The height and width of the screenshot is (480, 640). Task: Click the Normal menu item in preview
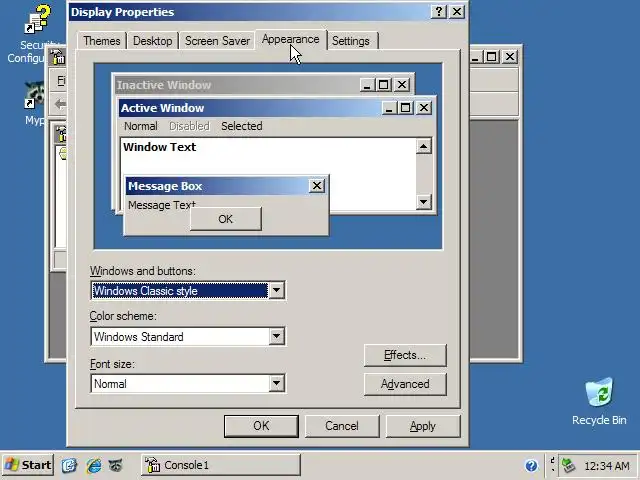point(140,126)
